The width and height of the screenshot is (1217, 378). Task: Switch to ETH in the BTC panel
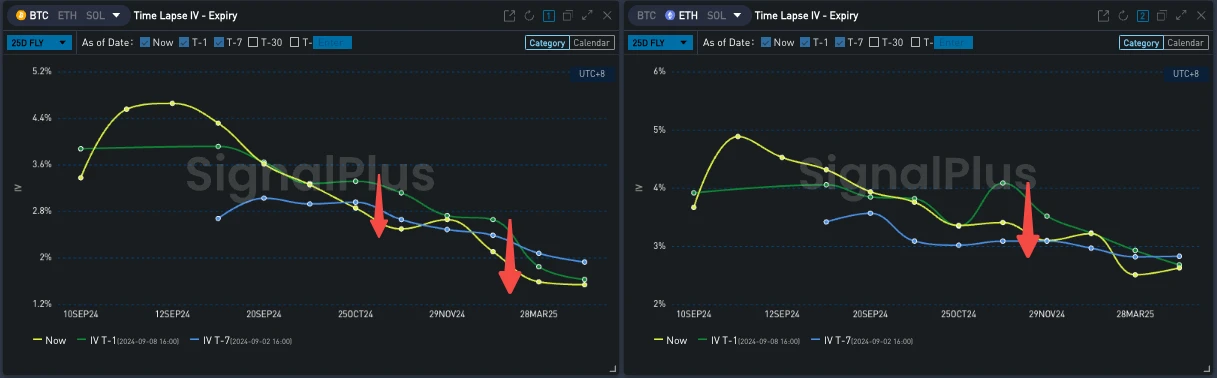click(65, 16)
